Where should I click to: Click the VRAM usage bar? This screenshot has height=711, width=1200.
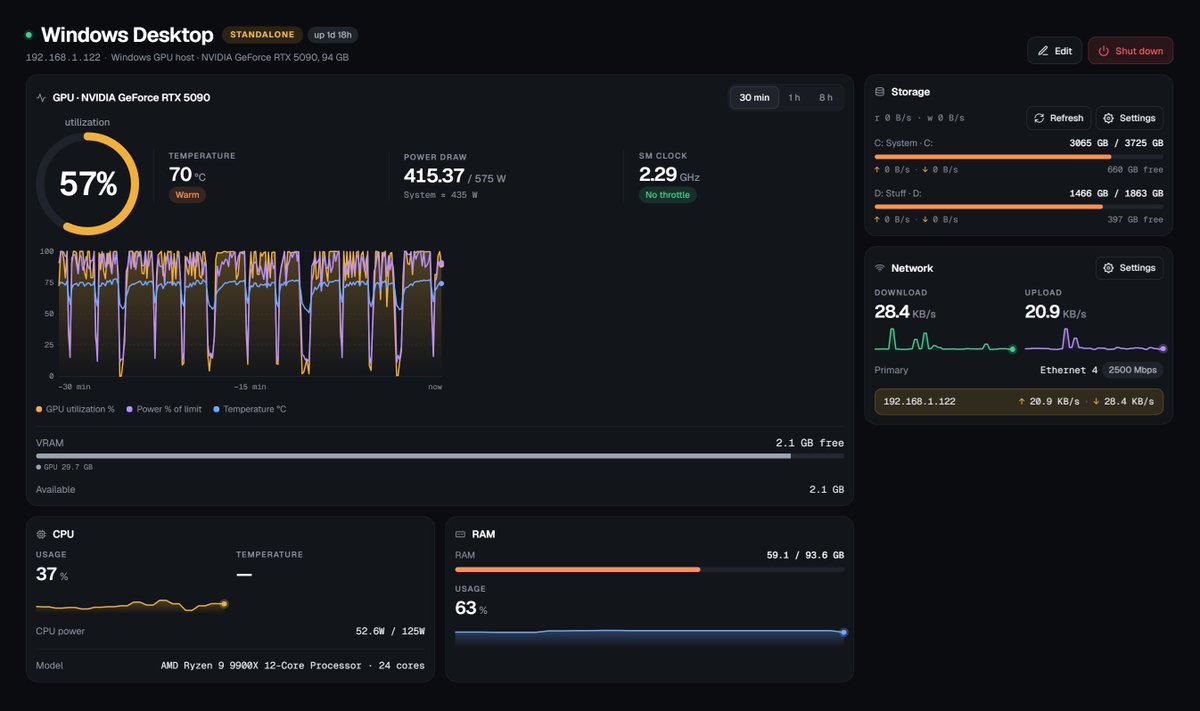(439, 456)
